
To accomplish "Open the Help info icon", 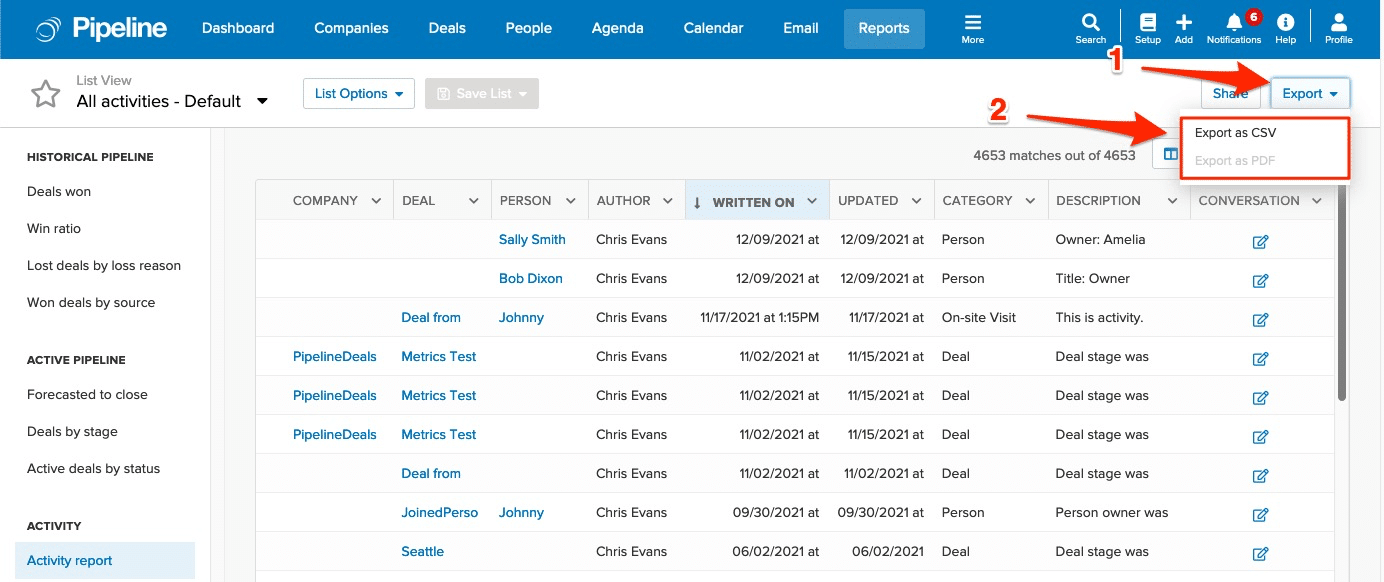I will pyautogui.click(x=1286, y=29).
